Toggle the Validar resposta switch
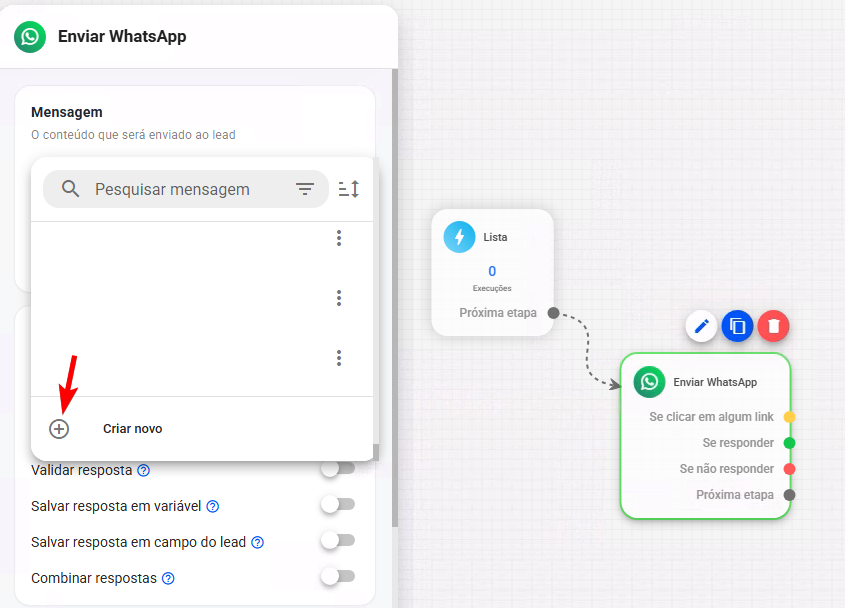This screenshot has height=608, width=845. (338, 468)
